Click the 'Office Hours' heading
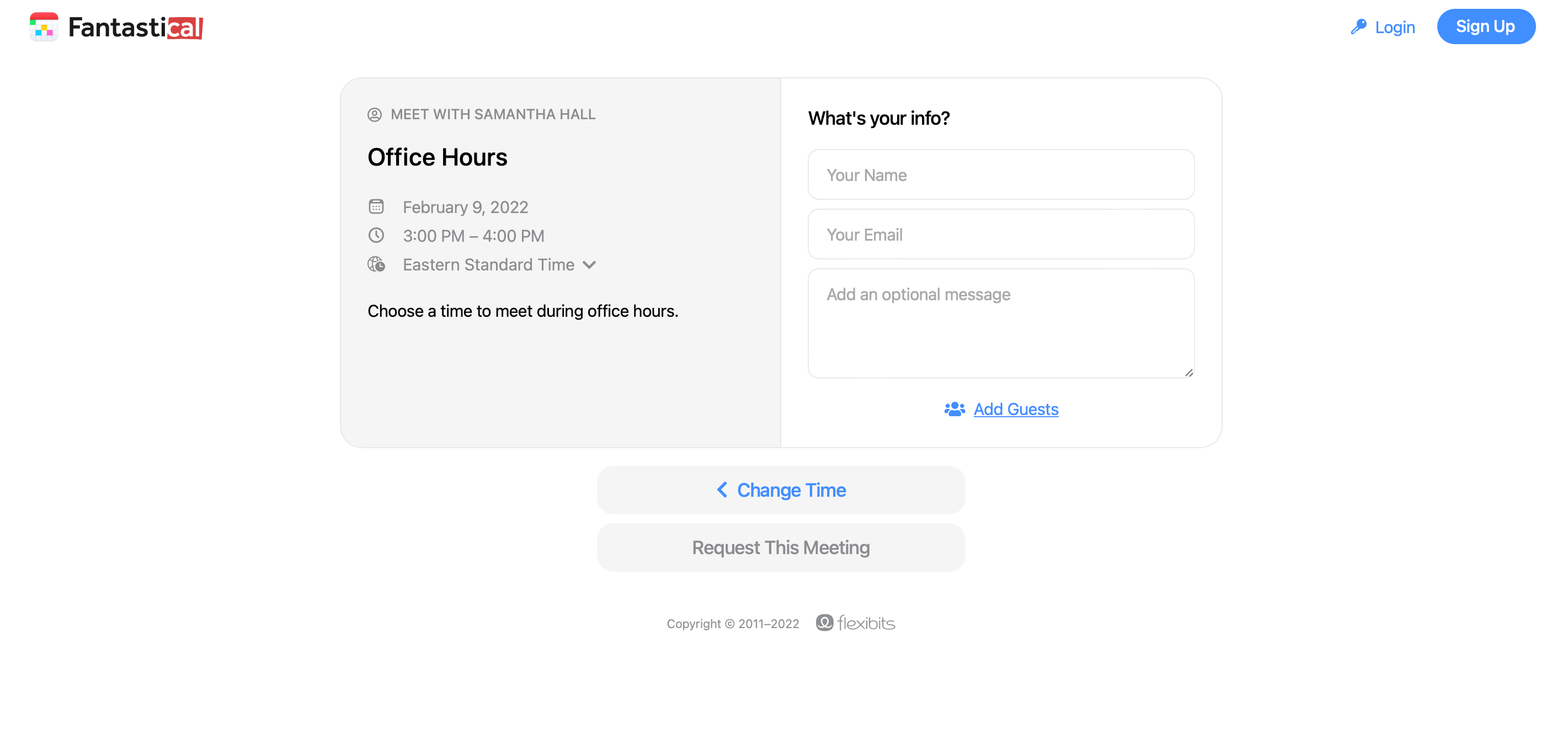 (437, 157)
